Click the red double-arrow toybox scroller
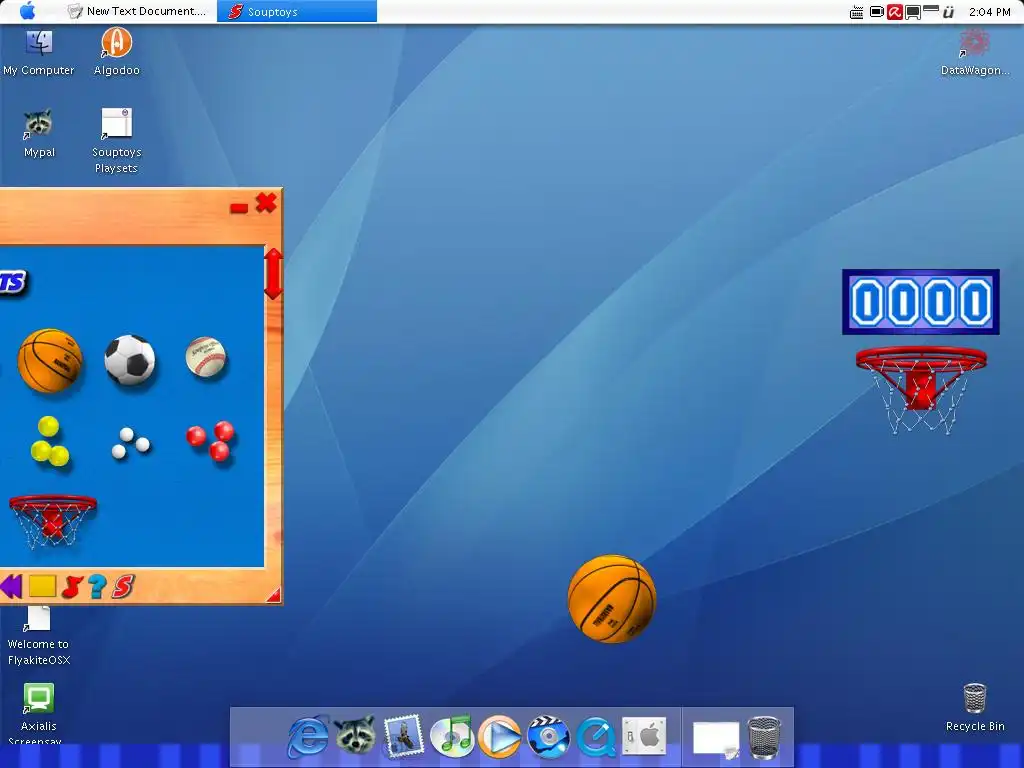The image size is (1024, 768). click(273, 274)
